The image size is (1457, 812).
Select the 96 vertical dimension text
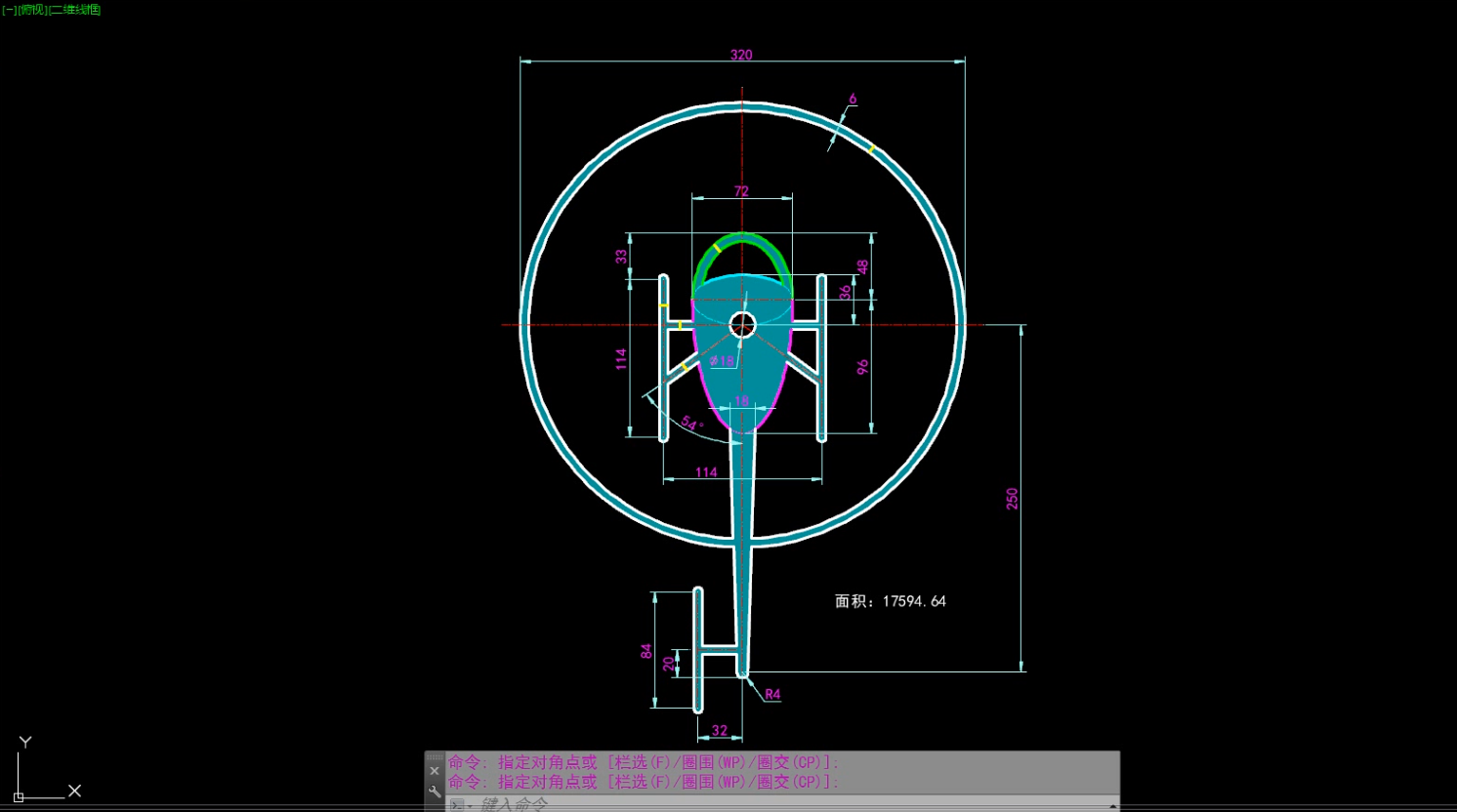(x=862, y=367)
